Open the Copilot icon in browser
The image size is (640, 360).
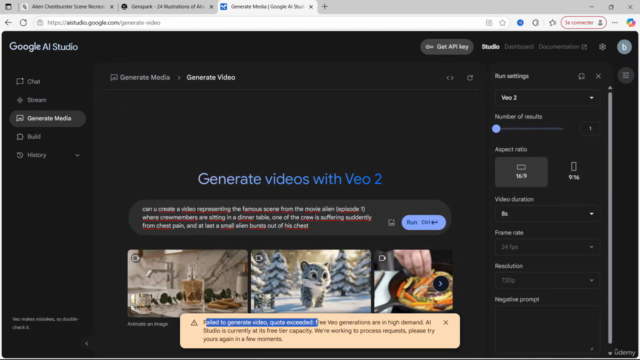point(631,23)
